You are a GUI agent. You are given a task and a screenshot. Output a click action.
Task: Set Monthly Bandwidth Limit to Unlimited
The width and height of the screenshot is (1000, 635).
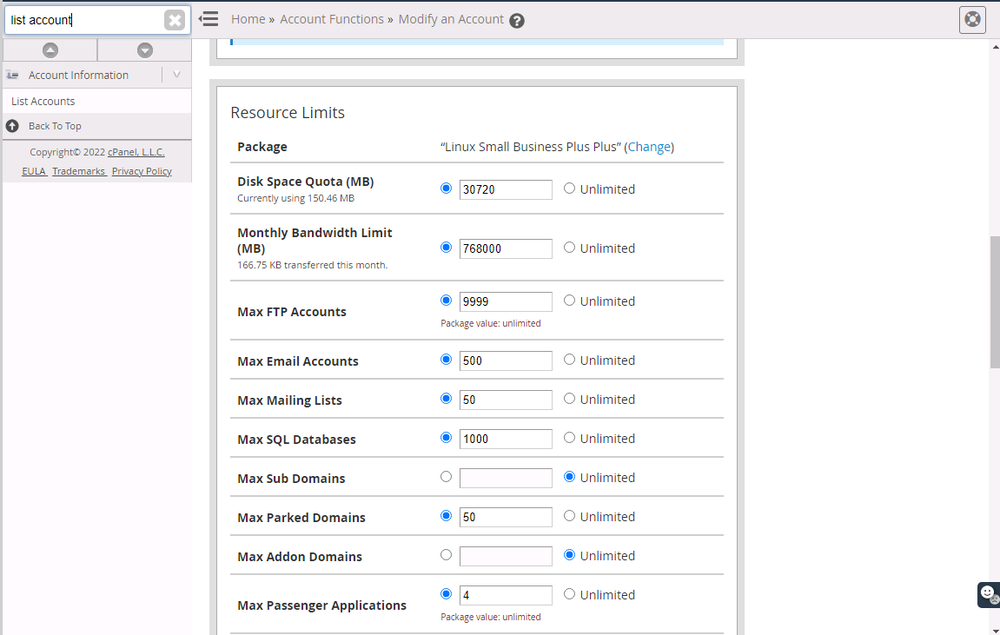(x=570, y=247)
